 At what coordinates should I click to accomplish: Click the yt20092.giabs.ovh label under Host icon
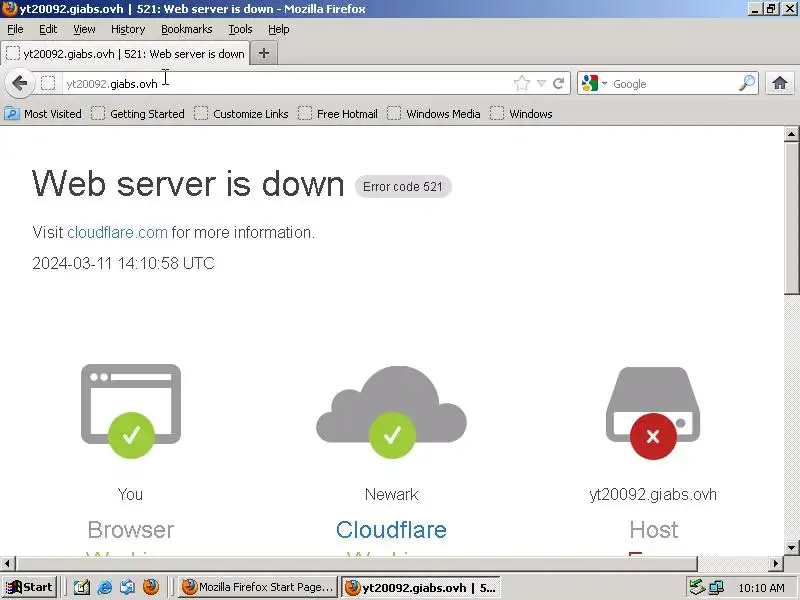[x=653, y=494]
